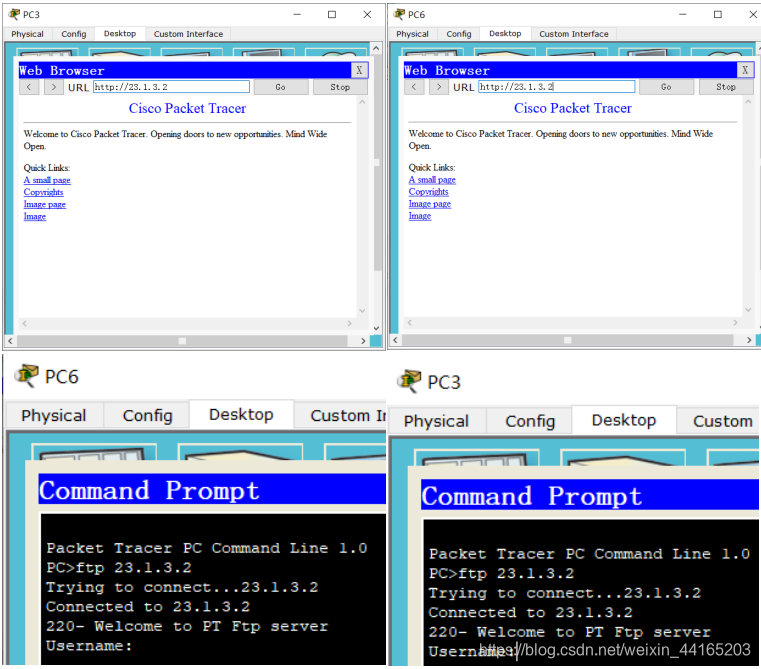Click Packet Tracer icon beside bottom PC3 title
The width and height of the screenshot is (761, 669).
(x=409, y=381)
